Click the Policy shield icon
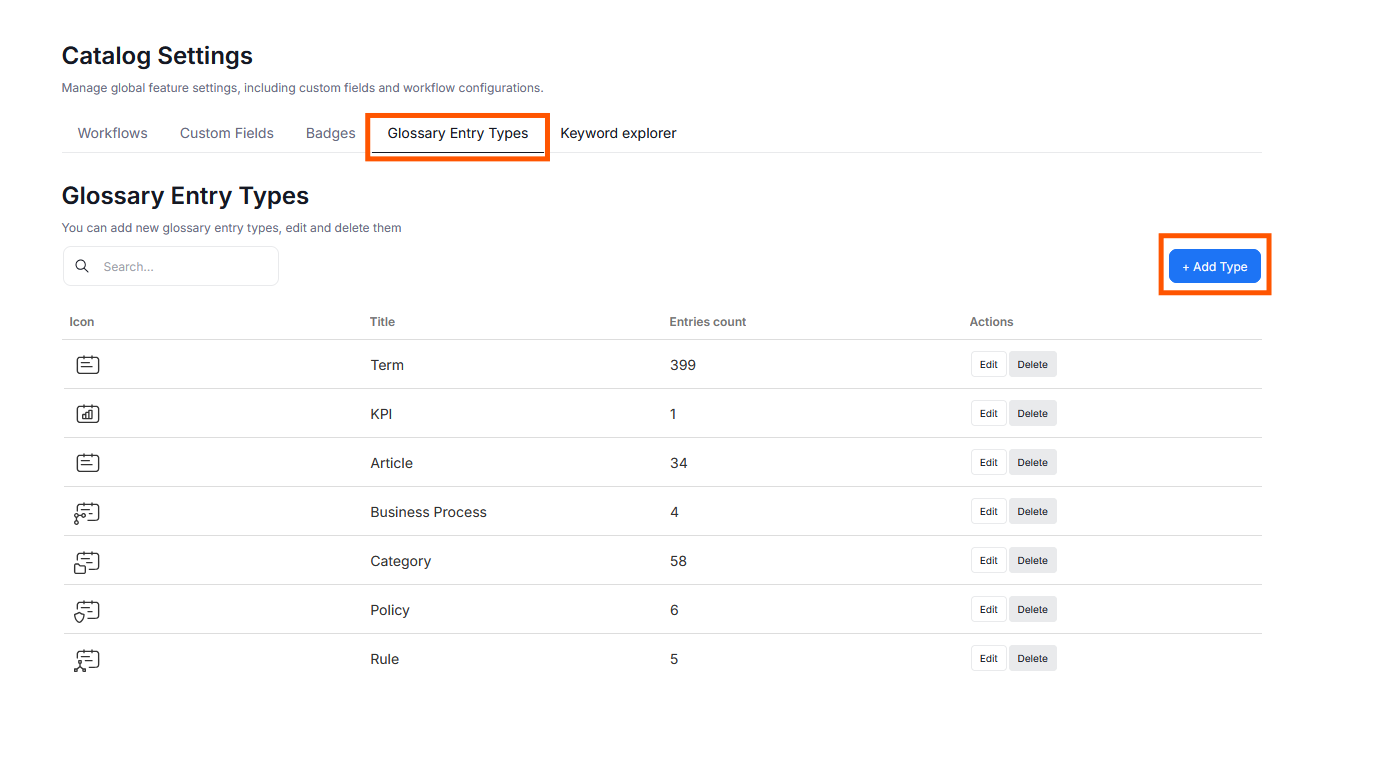Viewport: 1391px width, 762px height. pyautogui.click(x=87, y=611)
